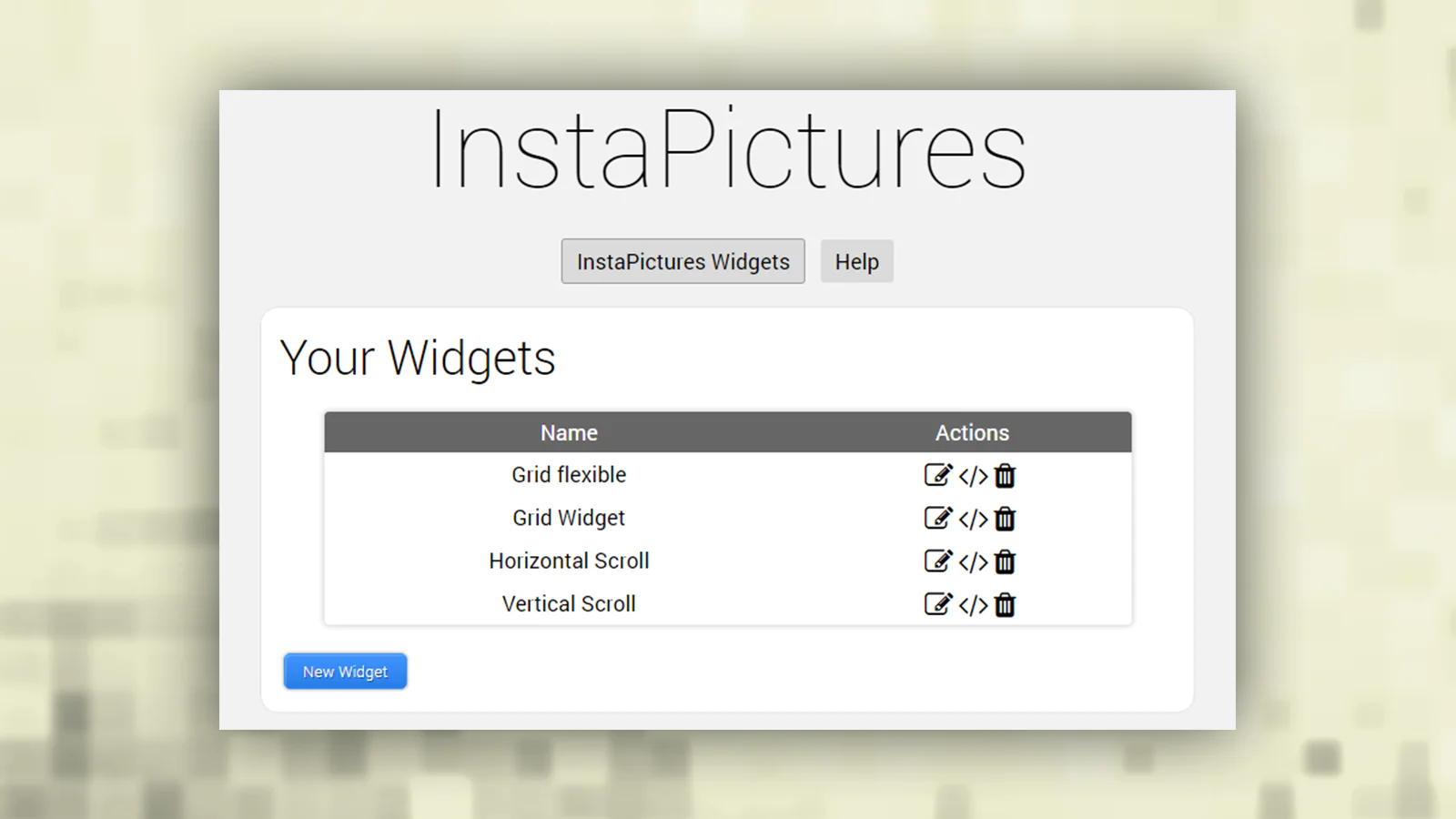The width and height of the screenshot is (1456, 819).
Task: Switch to the Help tab
Action: tap(856, 261)
